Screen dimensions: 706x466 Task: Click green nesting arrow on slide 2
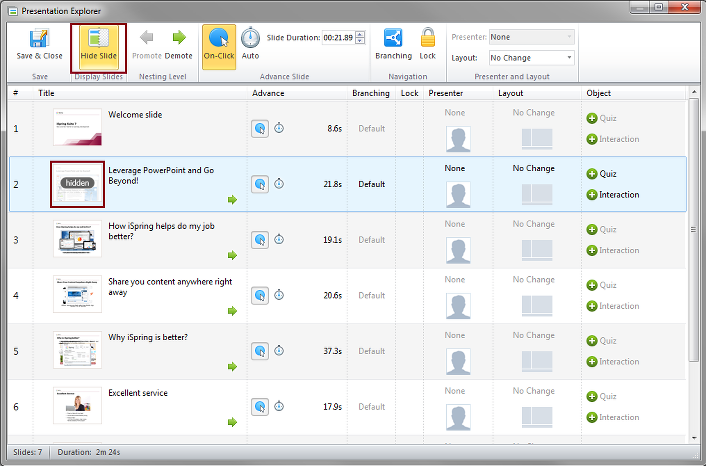pyautogui.click(x=232, y=199)
